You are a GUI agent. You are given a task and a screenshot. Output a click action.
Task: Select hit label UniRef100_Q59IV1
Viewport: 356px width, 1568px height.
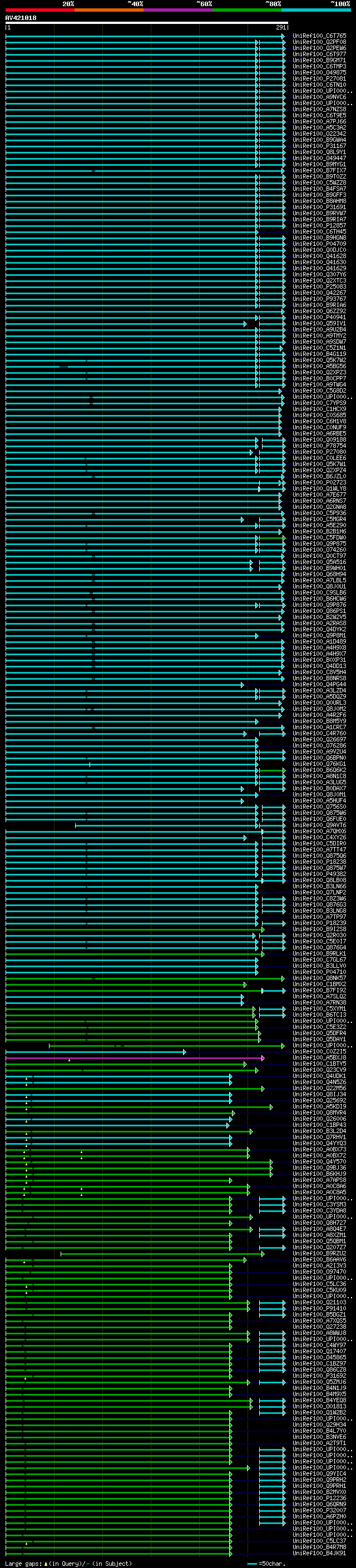click(x=319, y=323)
